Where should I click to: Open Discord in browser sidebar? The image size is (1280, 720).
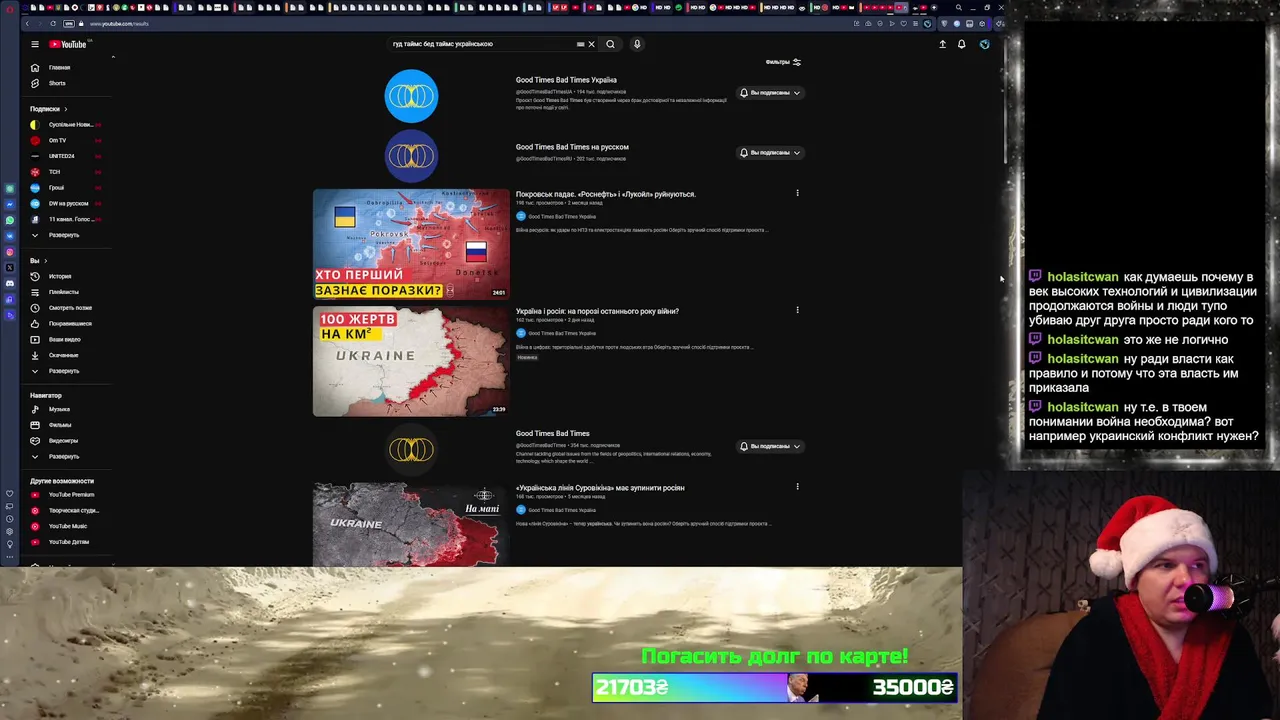coord(10,283)
